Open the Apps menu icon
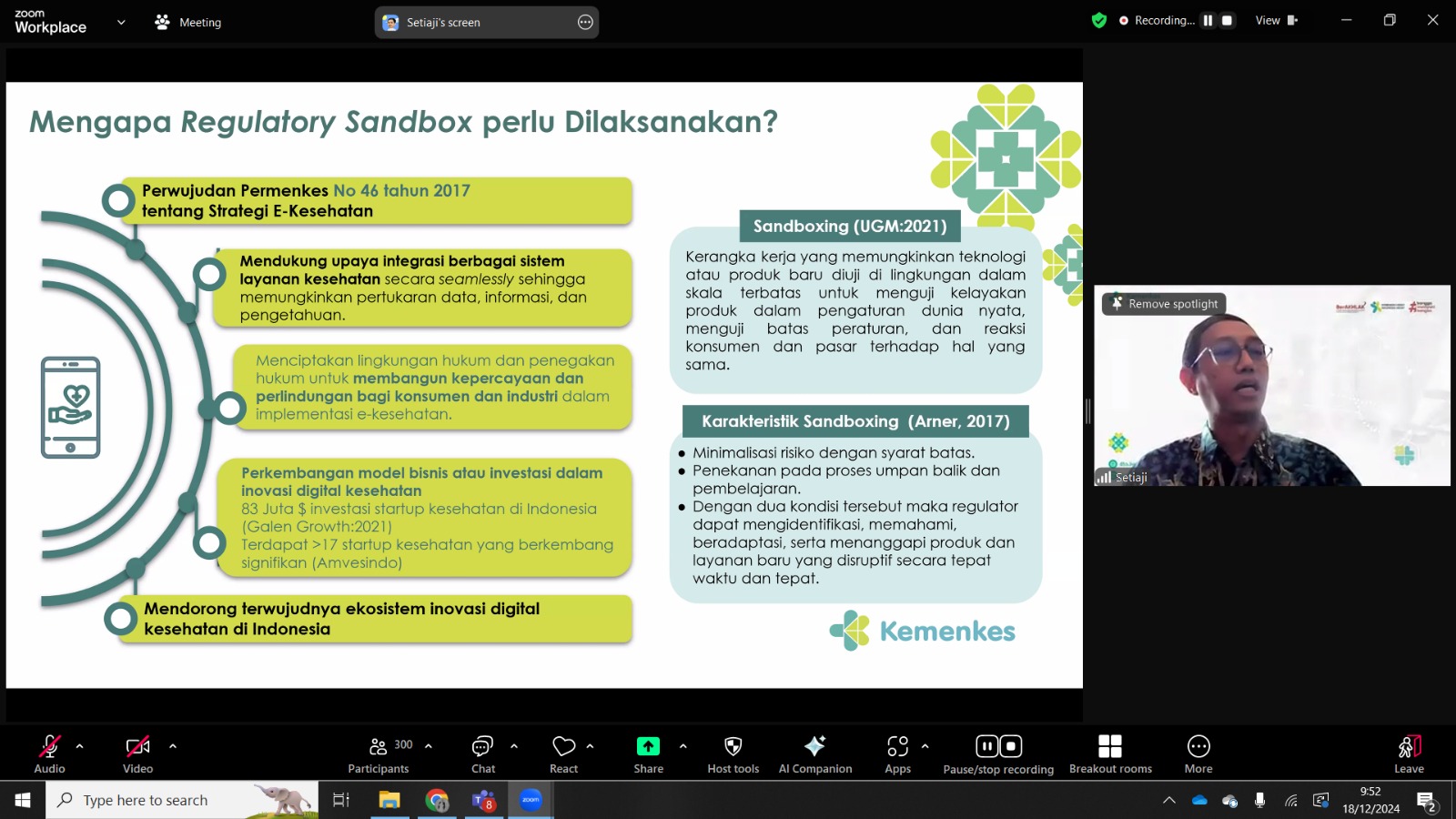The height and width of the screenshot is (819, 1456). pos(897,746)
